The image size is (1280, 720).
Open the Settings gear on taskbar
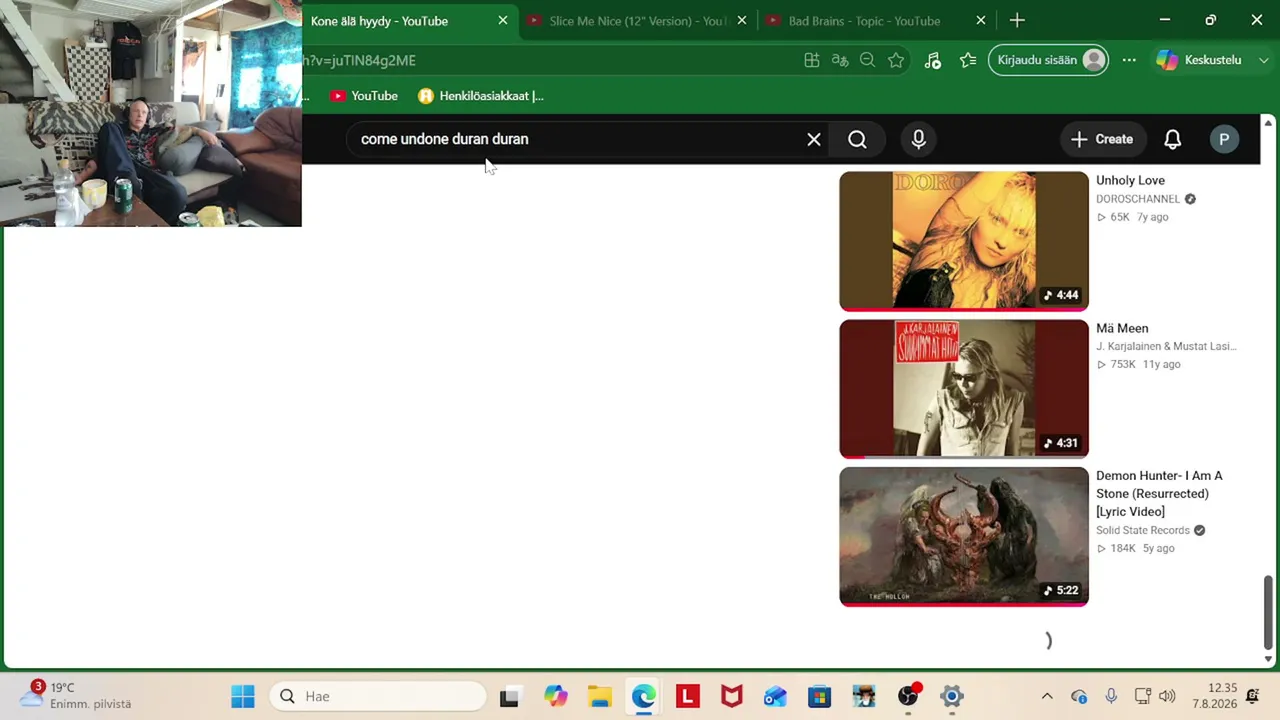click(952, 697)
